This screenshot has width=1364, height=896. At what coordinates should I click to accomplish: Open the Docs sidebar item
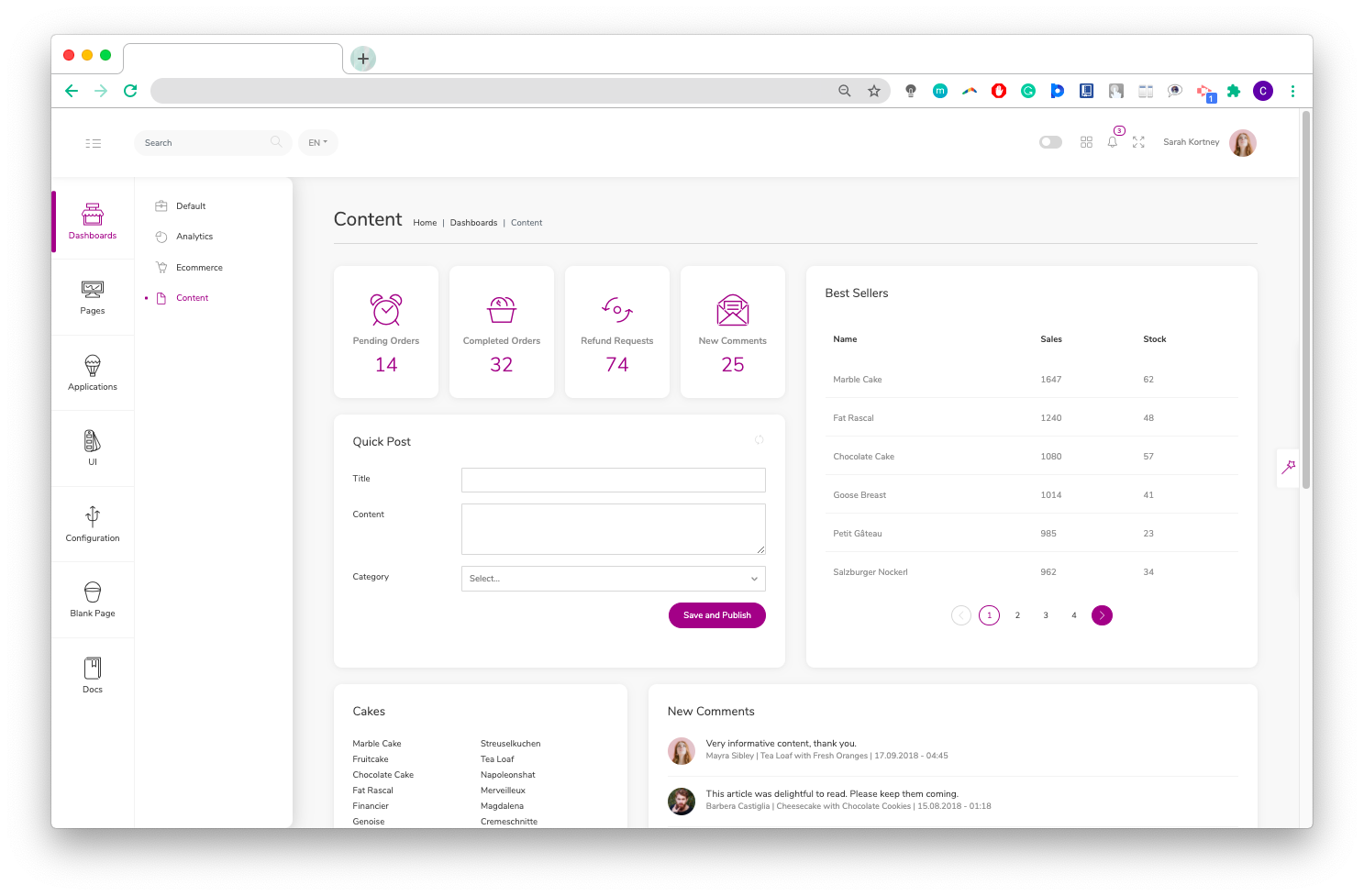[93, 675]
